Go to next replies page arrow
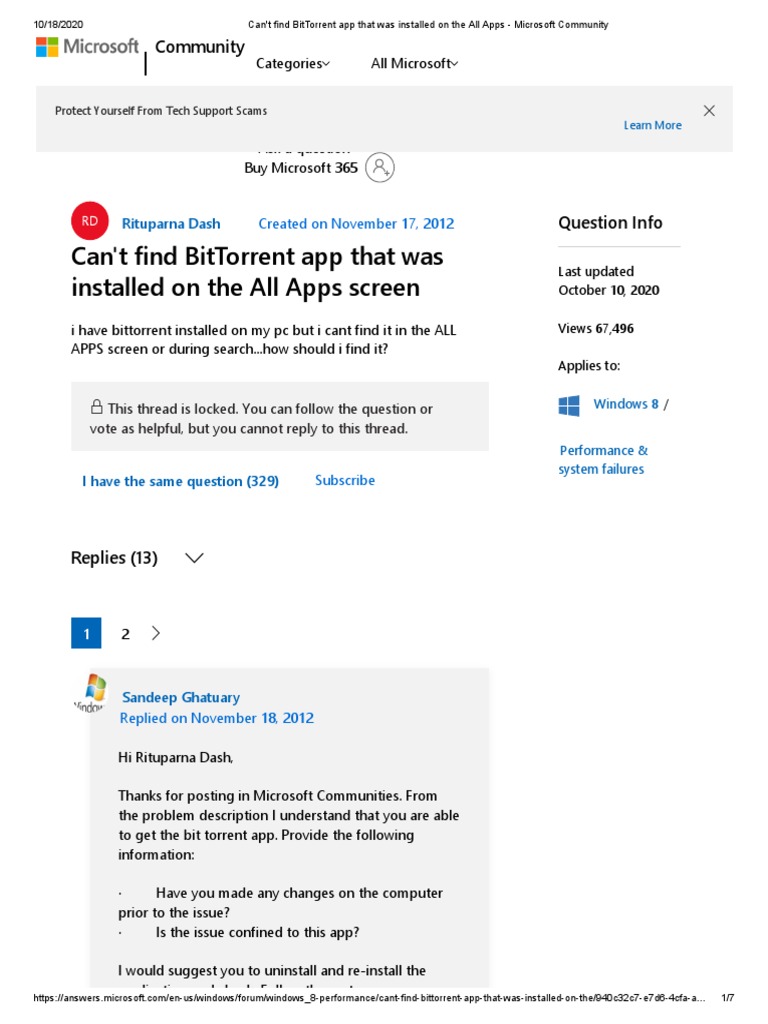Screen dimensions: 768x1024 (x=156, y=633)
